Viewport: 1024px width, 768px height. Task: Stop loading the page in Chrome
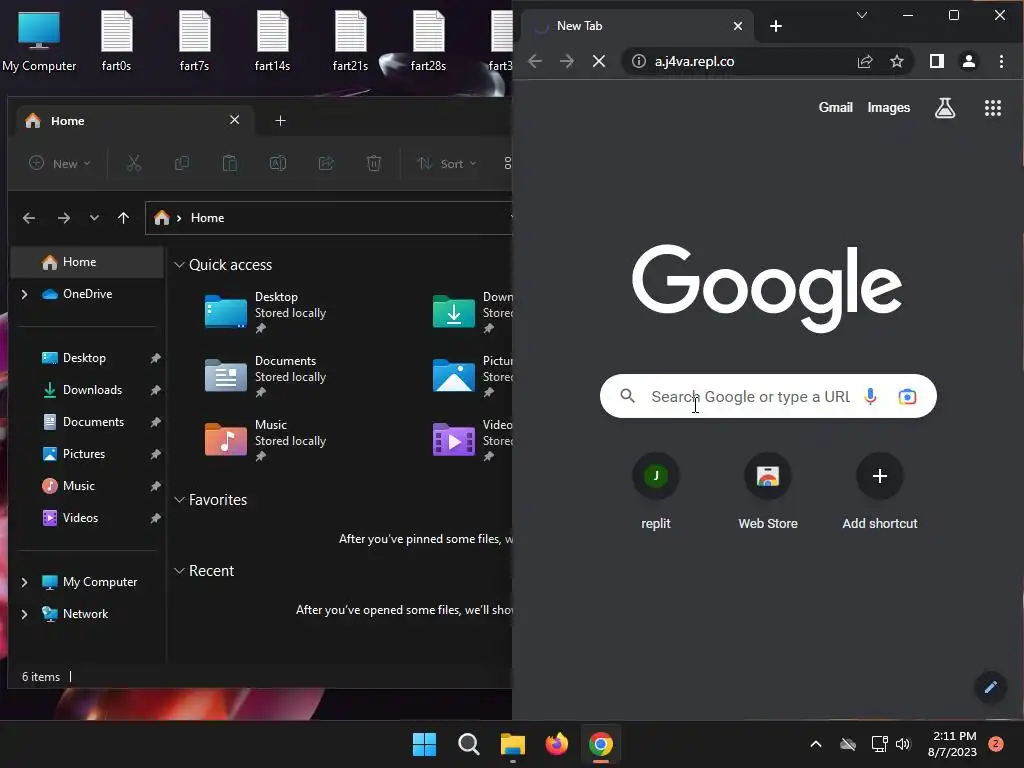point(598,61)
